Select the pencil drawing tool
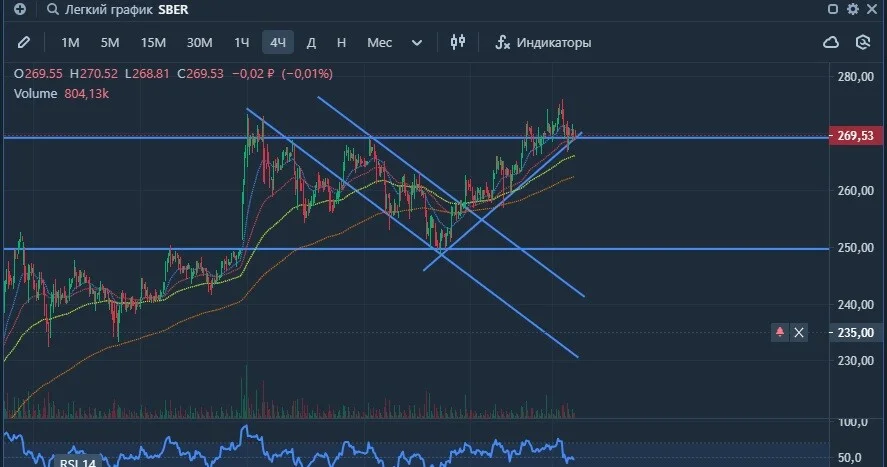Viewport: 887px width, 467px height. point(23,42)
